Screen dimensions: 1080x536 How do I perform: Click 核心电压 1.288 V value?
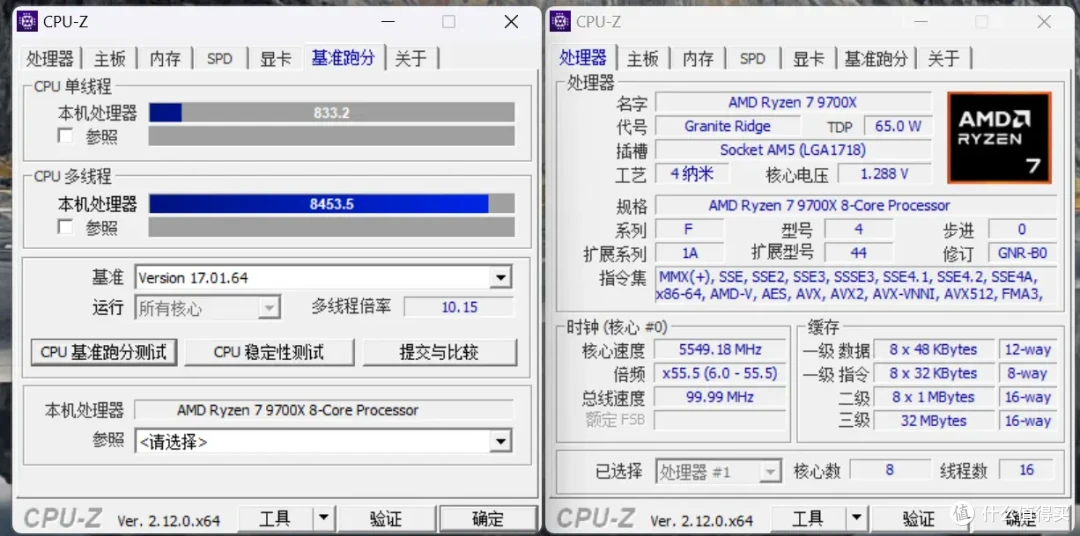884,174
